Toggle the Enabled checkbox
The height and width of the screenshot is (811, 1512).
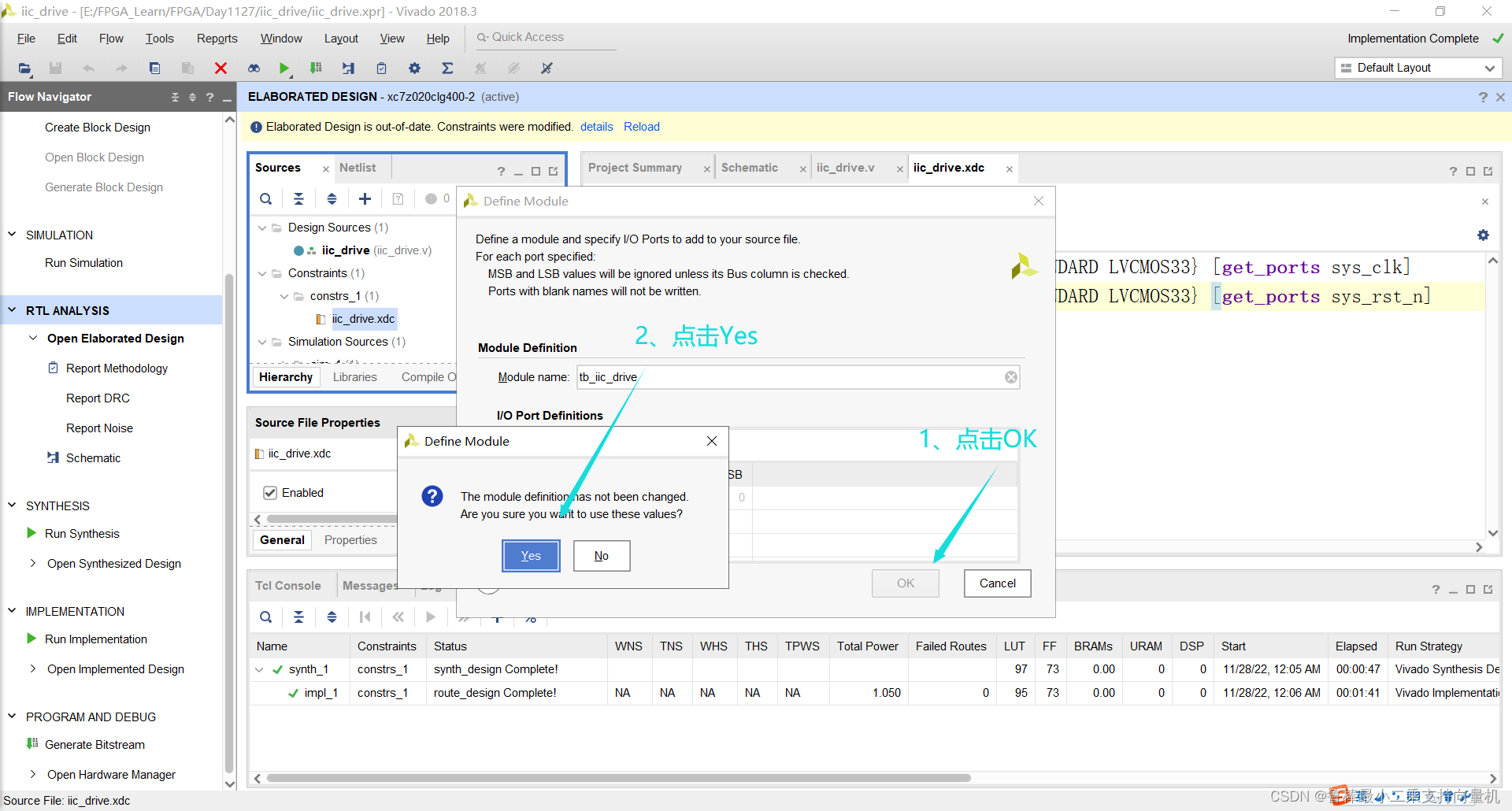point(270,493)
